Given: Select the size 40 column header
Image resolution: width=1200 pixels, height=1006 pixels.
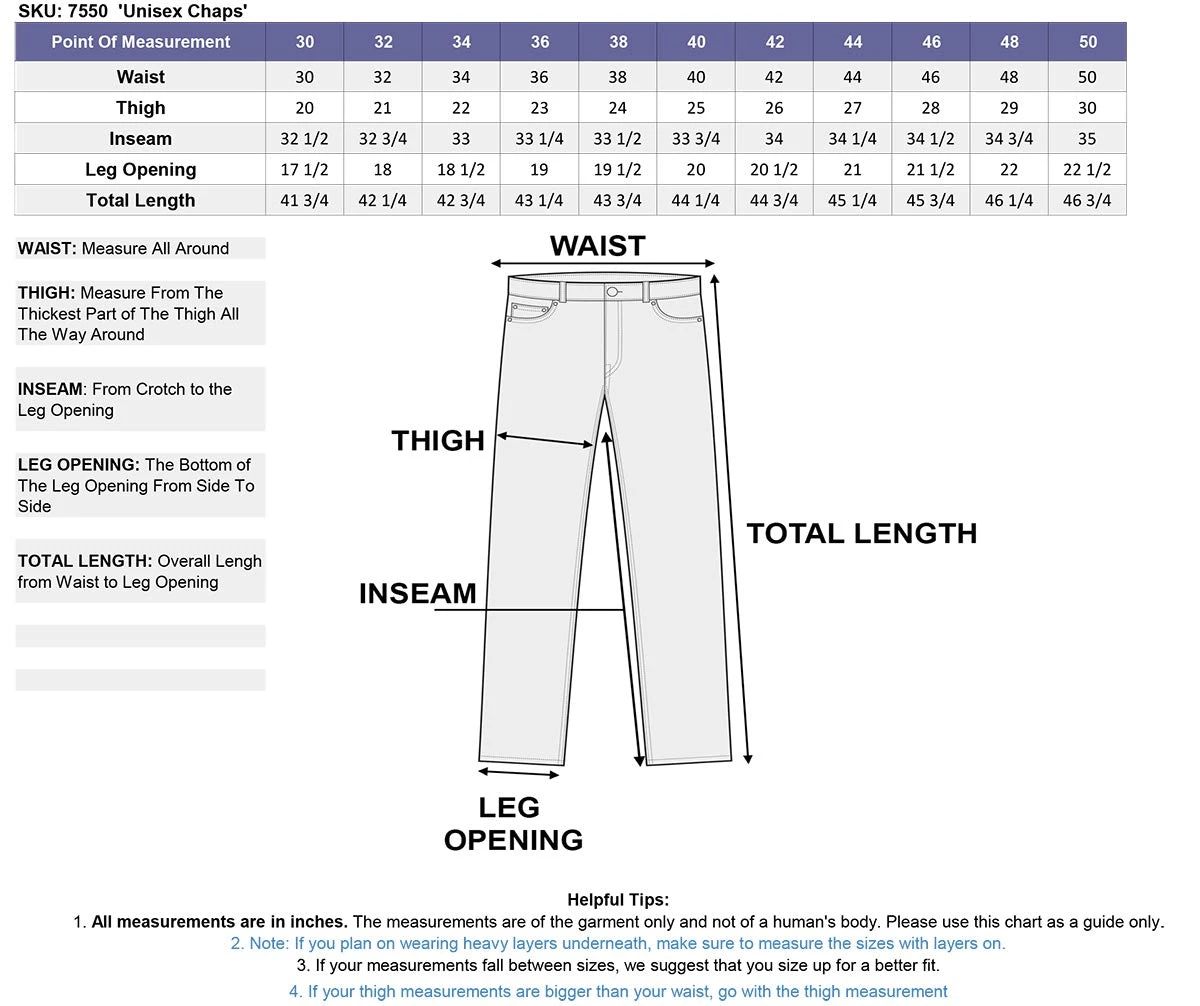Looking at the screenshot, I should pyautogui.click(x=696, y=42).
